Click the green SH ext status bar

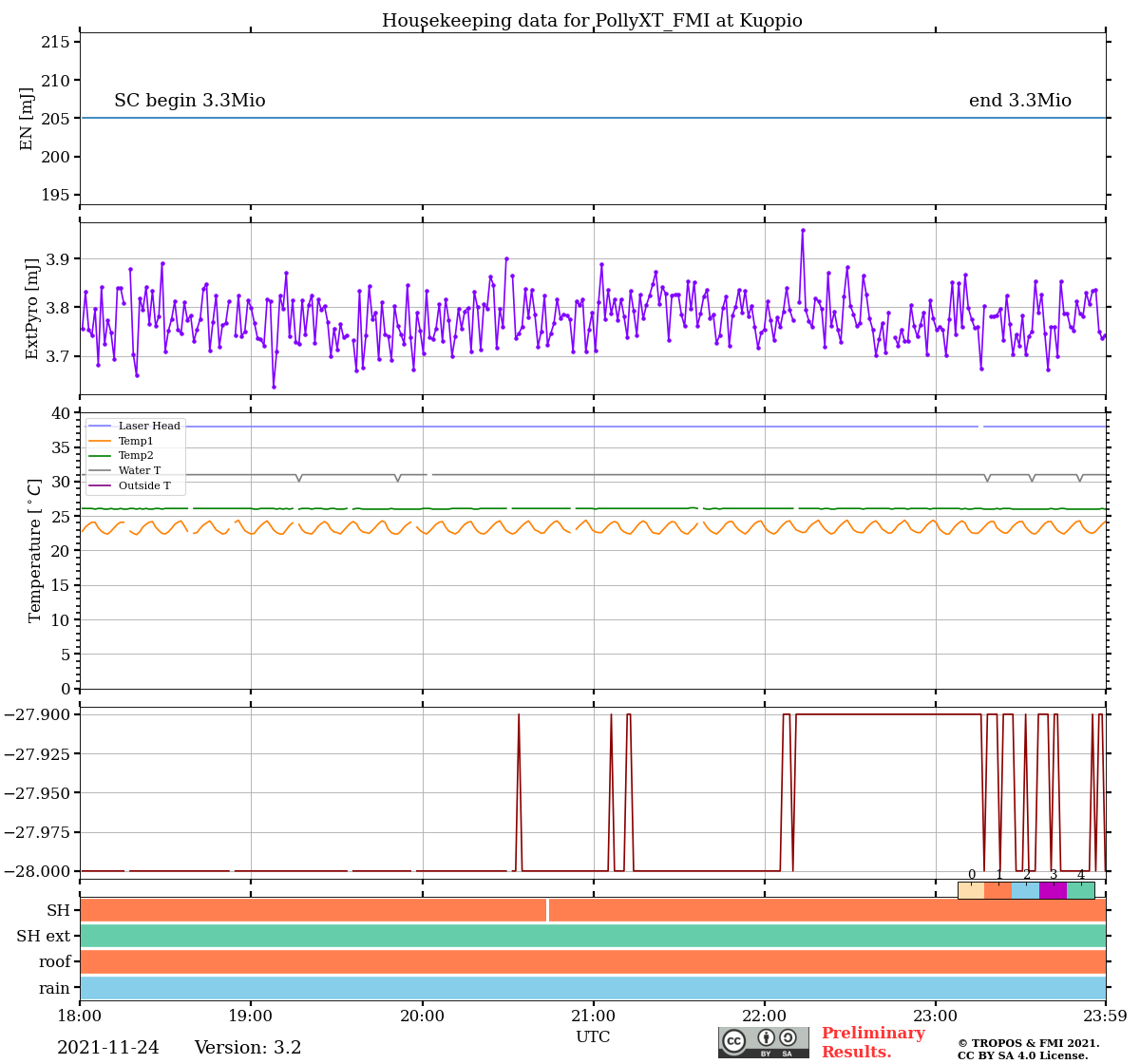[593, 936]
